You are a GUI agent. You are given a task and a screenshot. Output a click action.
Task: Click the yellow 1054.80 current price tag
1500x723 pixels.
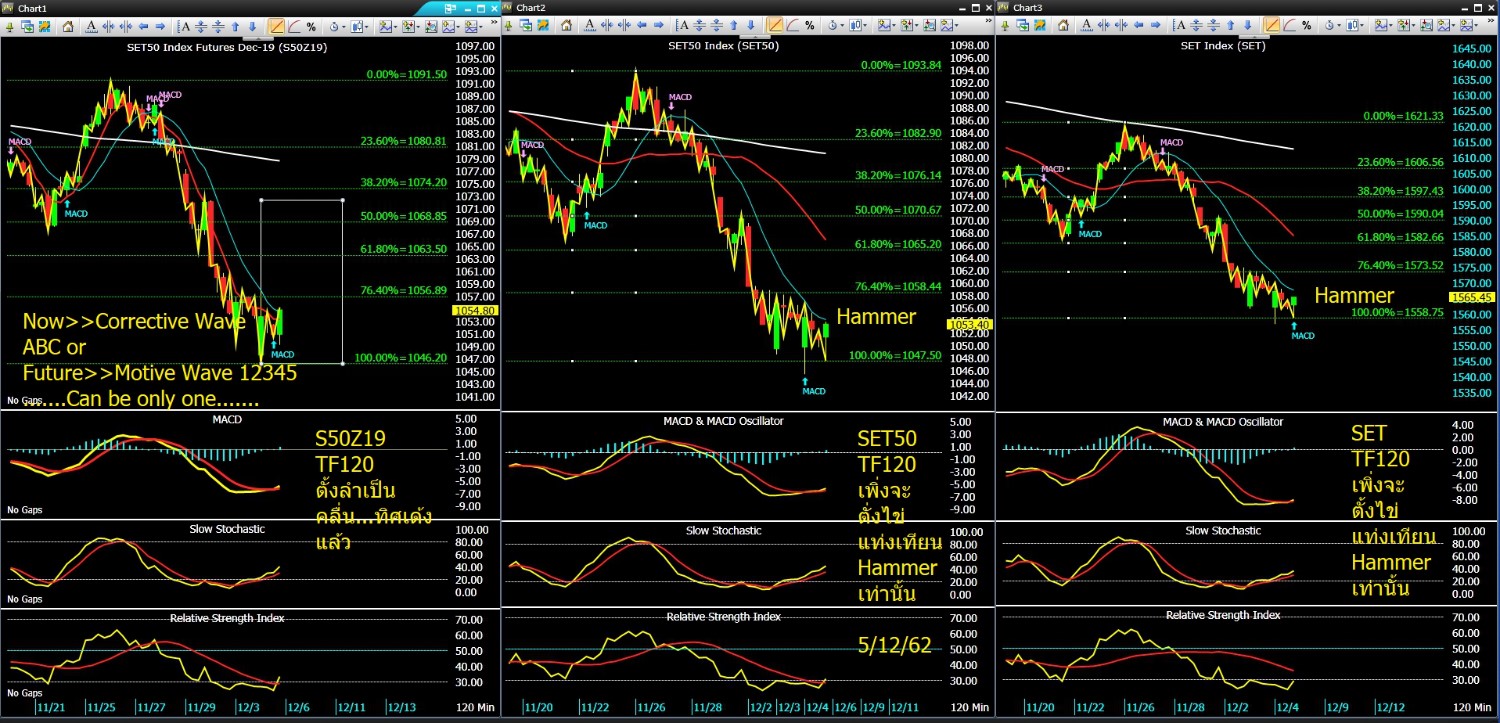(x=473, y=310)
